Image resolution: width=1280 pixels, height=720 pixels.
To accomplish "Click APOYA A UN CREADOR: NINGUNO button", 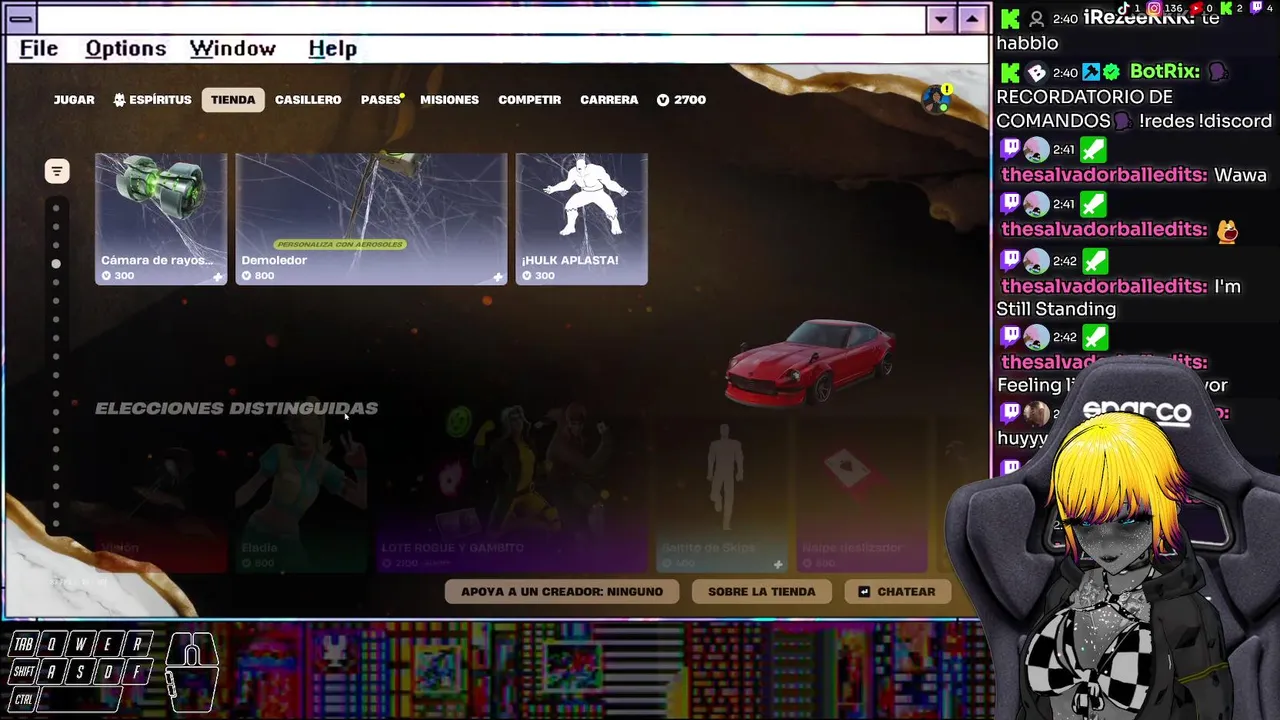I will pyautogui.click(x=562, y=592).
